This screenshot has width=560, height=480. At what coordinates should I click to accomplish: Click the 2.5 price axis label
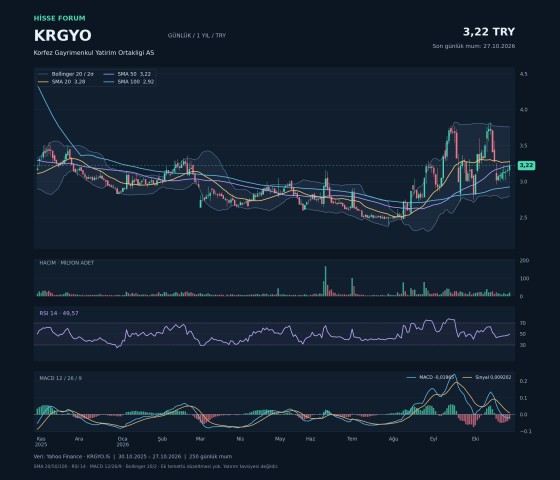[x=524, y=218]
